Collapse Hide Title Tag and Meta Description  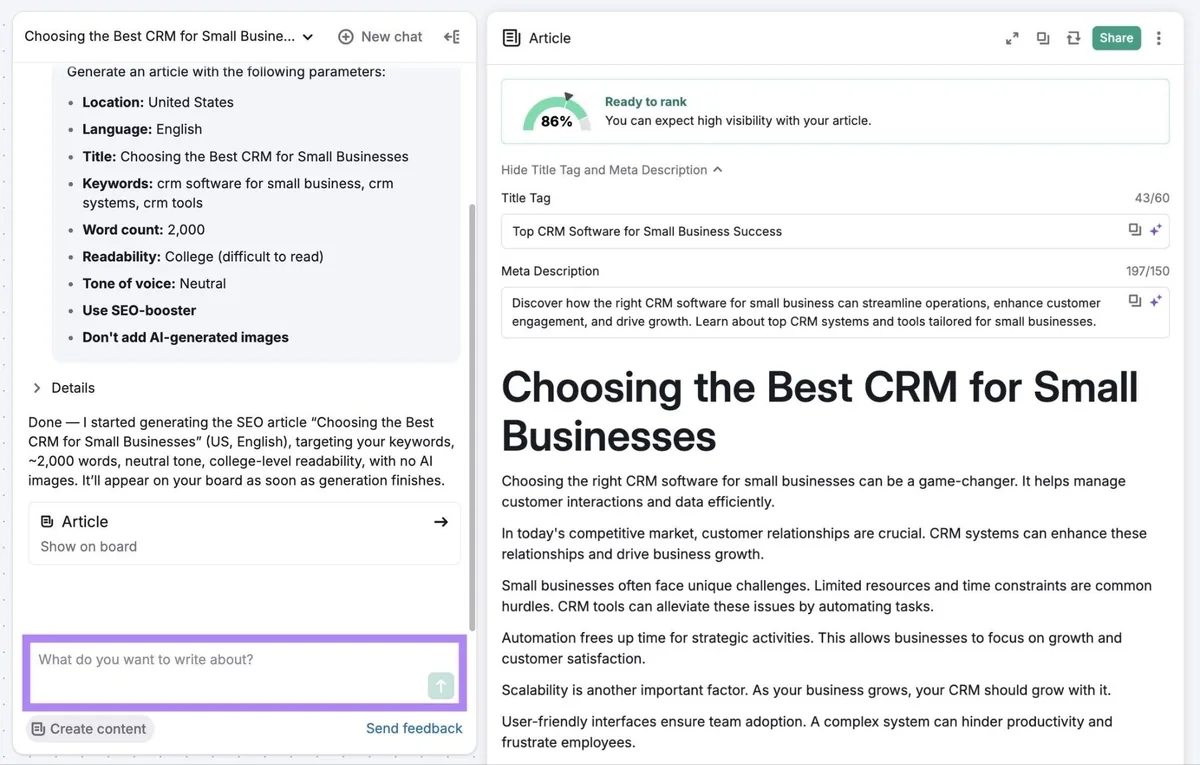(612, 170)
